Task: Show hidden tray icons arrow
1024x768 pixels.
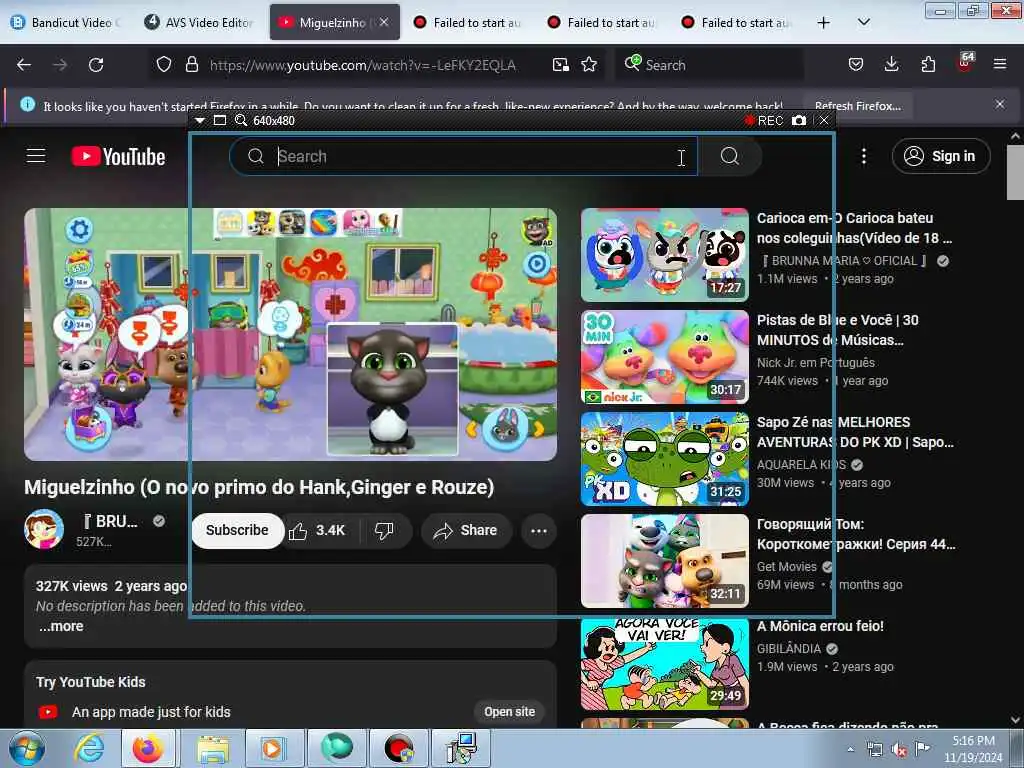Action: (x=850, y=749)
